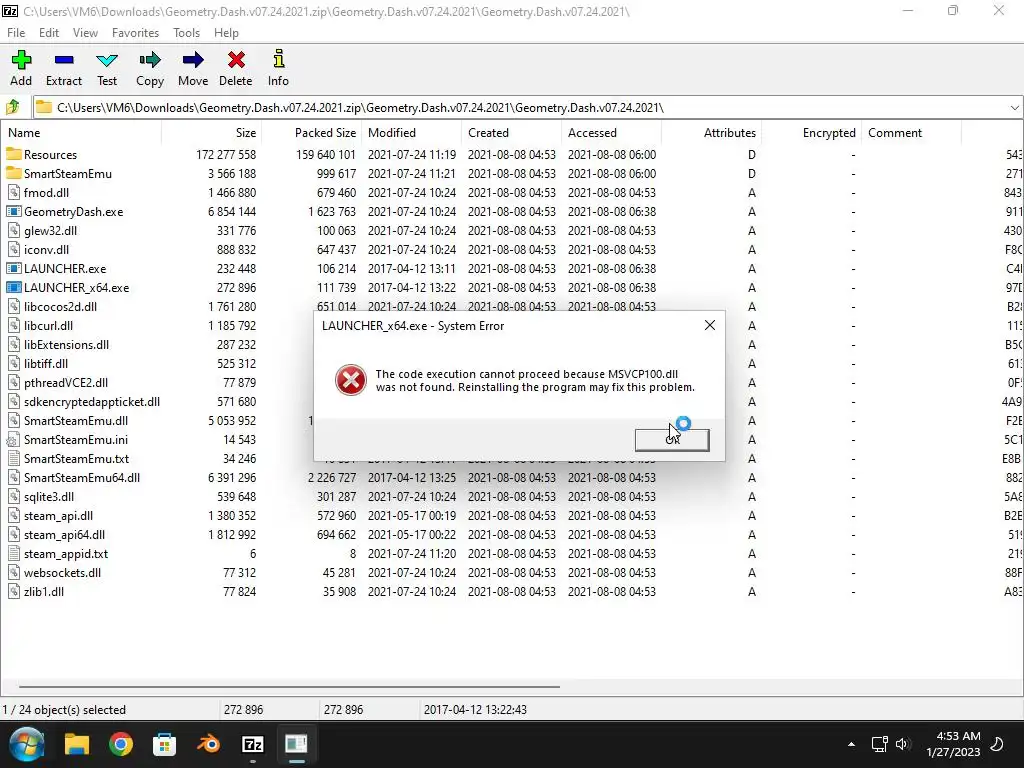Click OK in the System Error dialog
Viewport: 1024px width, 768px height.
(672, 440)
